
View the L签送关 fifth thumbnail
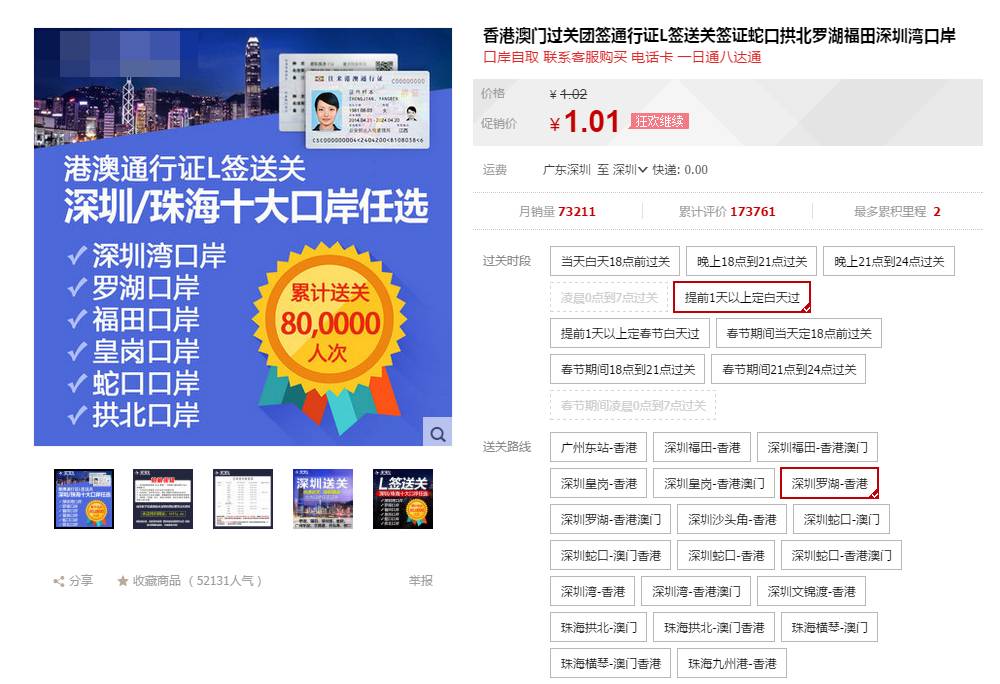(403, 499)
